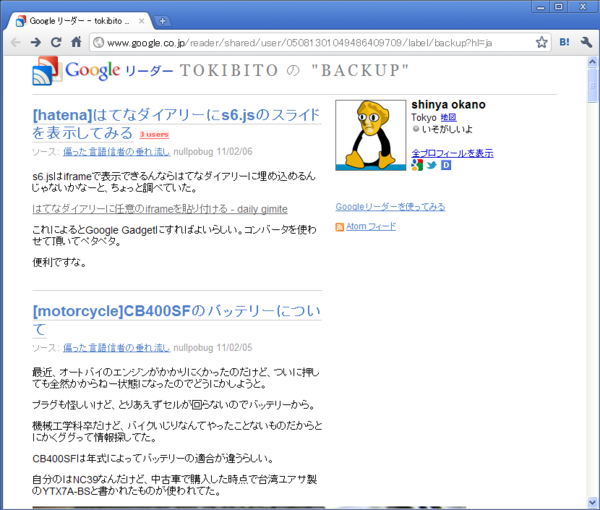
Task: Open the [motorcycle]CB400SF article title
Action: tap(176, 320)
